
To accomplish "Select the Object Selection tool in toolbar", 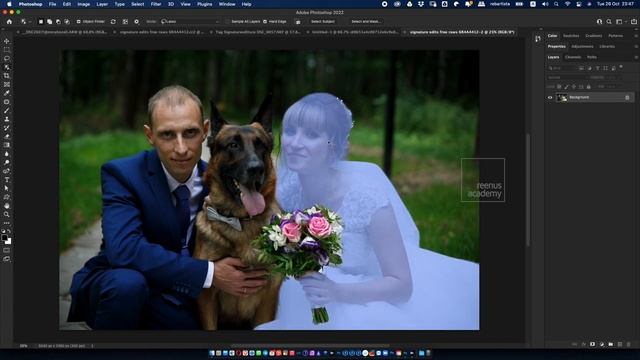I will point(7,67).
